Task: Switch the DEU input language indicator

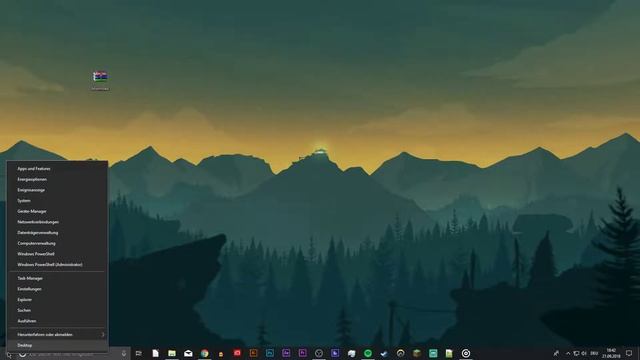Action: (594, 353)
